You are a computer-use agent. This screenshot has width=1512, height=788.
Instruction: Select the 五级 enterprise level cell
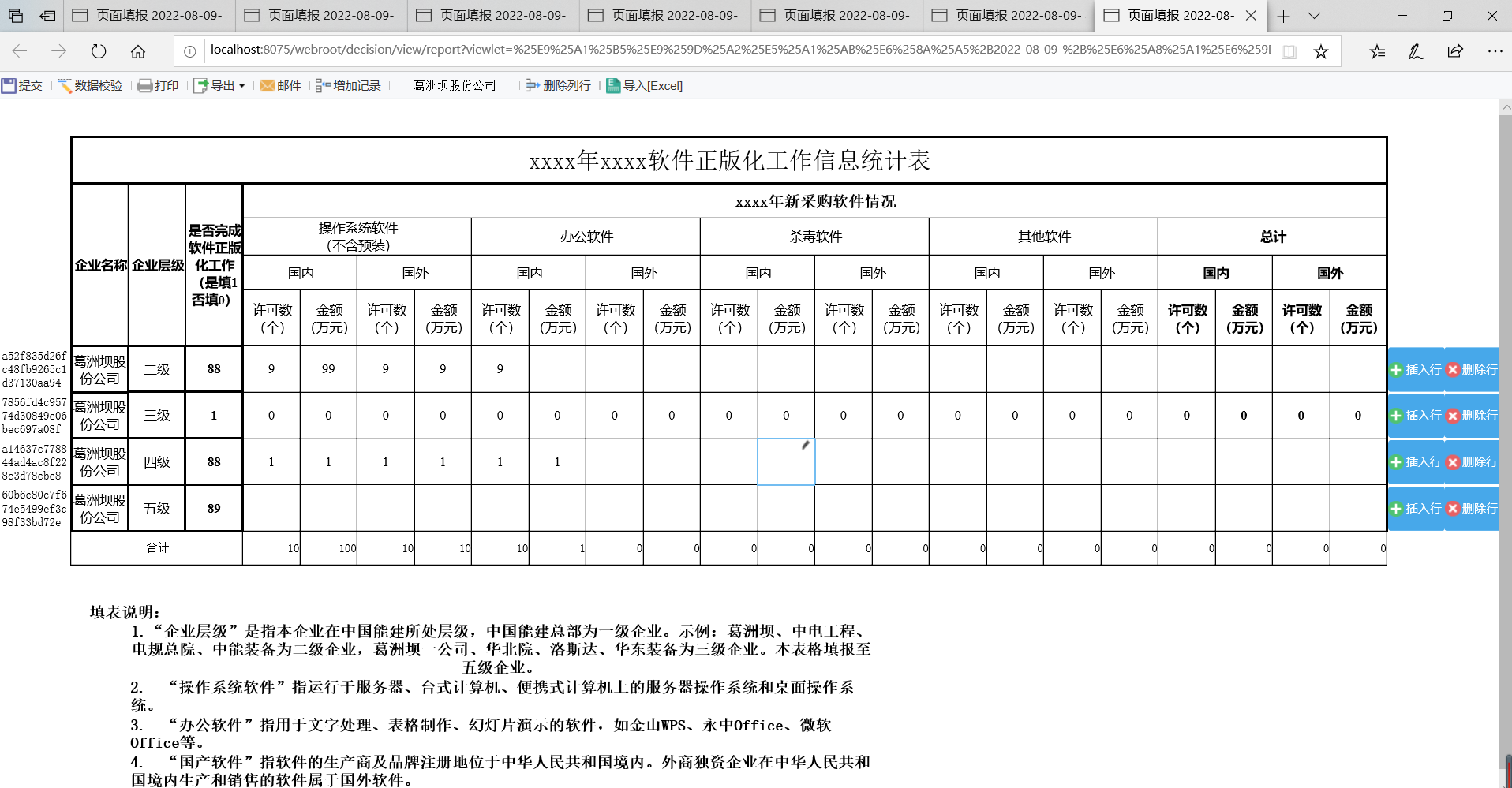coord(157,508)
